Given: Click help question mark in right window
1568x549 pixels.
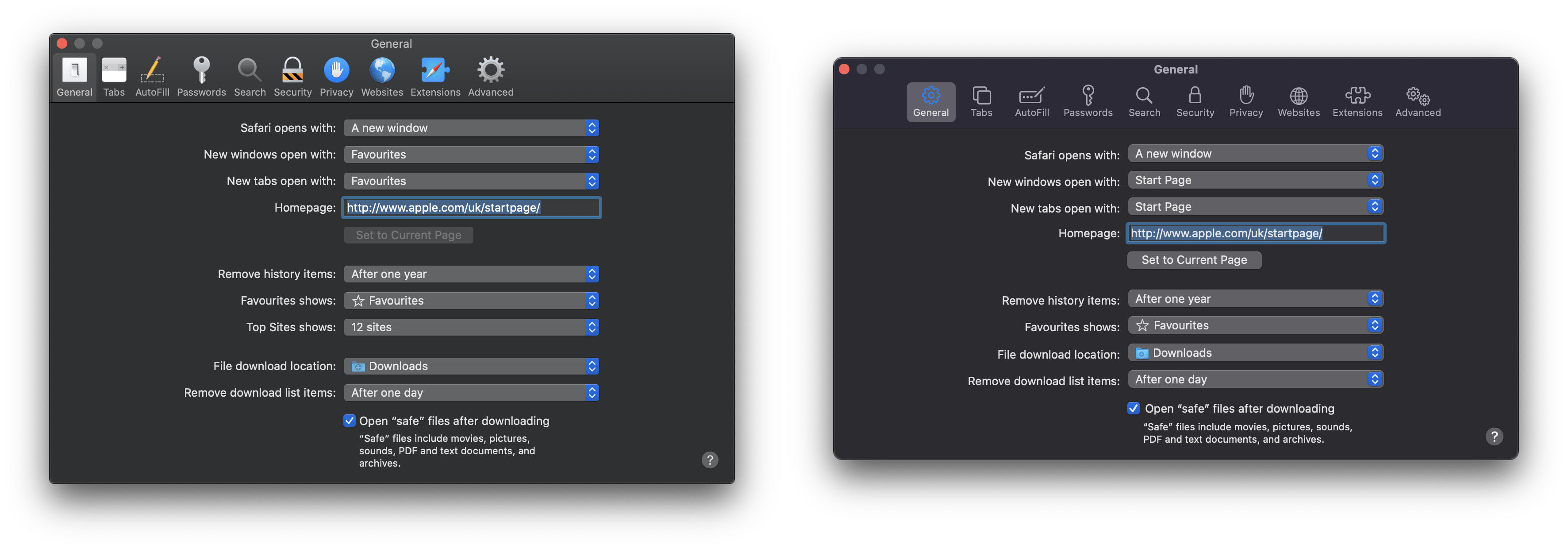Looking at the screenshot, I should point(1494,436).
